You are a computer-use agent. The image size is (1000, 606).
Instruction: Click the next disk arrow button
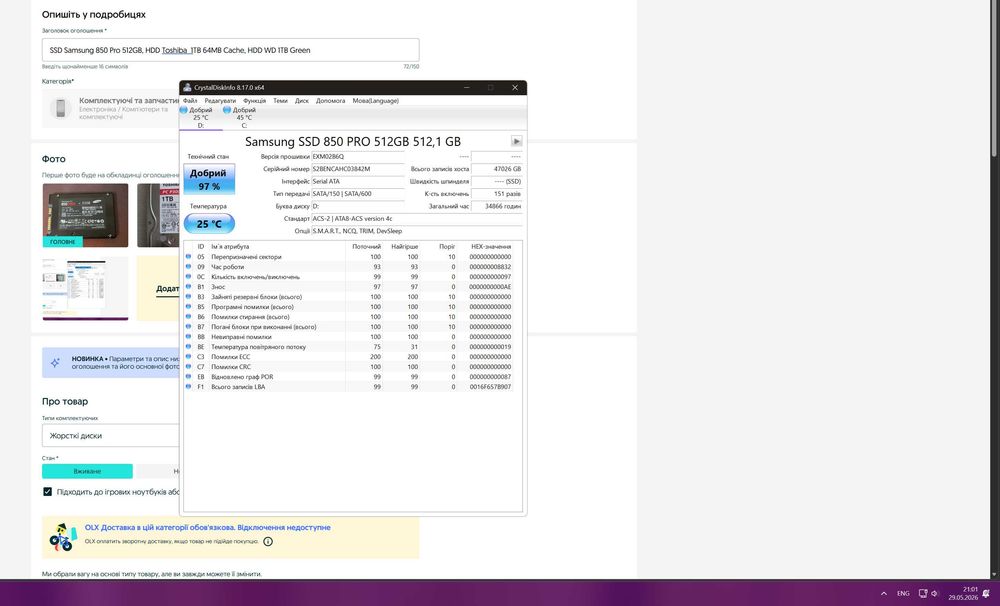point(517,141)
